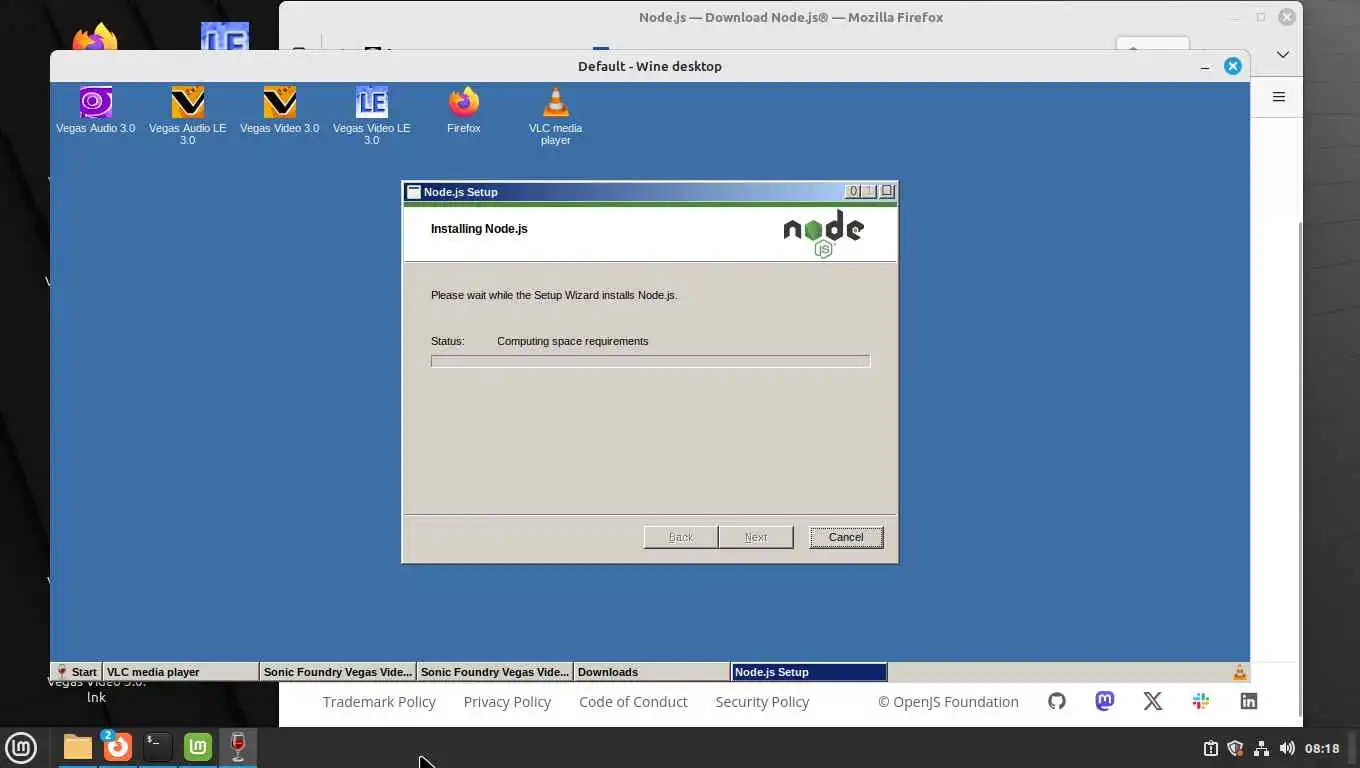Open Linux Mint start menu
The image size is (1360, 768).
click(21, 747)
